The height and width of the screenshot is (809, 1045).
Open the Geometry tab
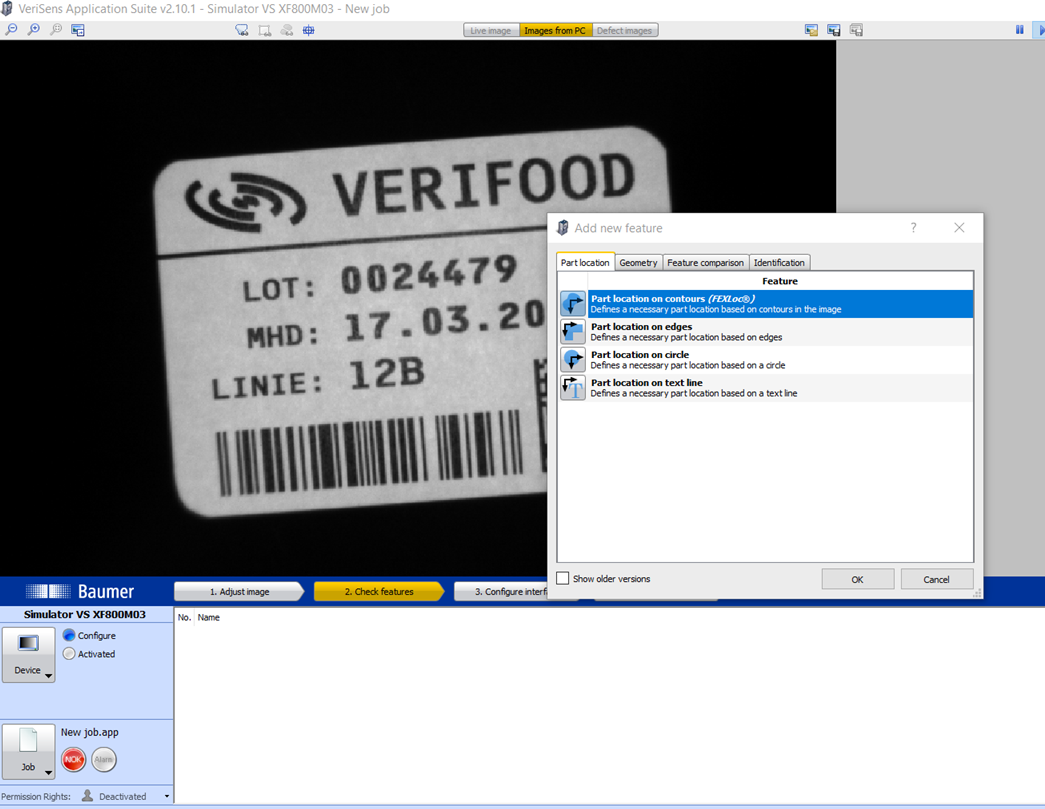[638, 263]
